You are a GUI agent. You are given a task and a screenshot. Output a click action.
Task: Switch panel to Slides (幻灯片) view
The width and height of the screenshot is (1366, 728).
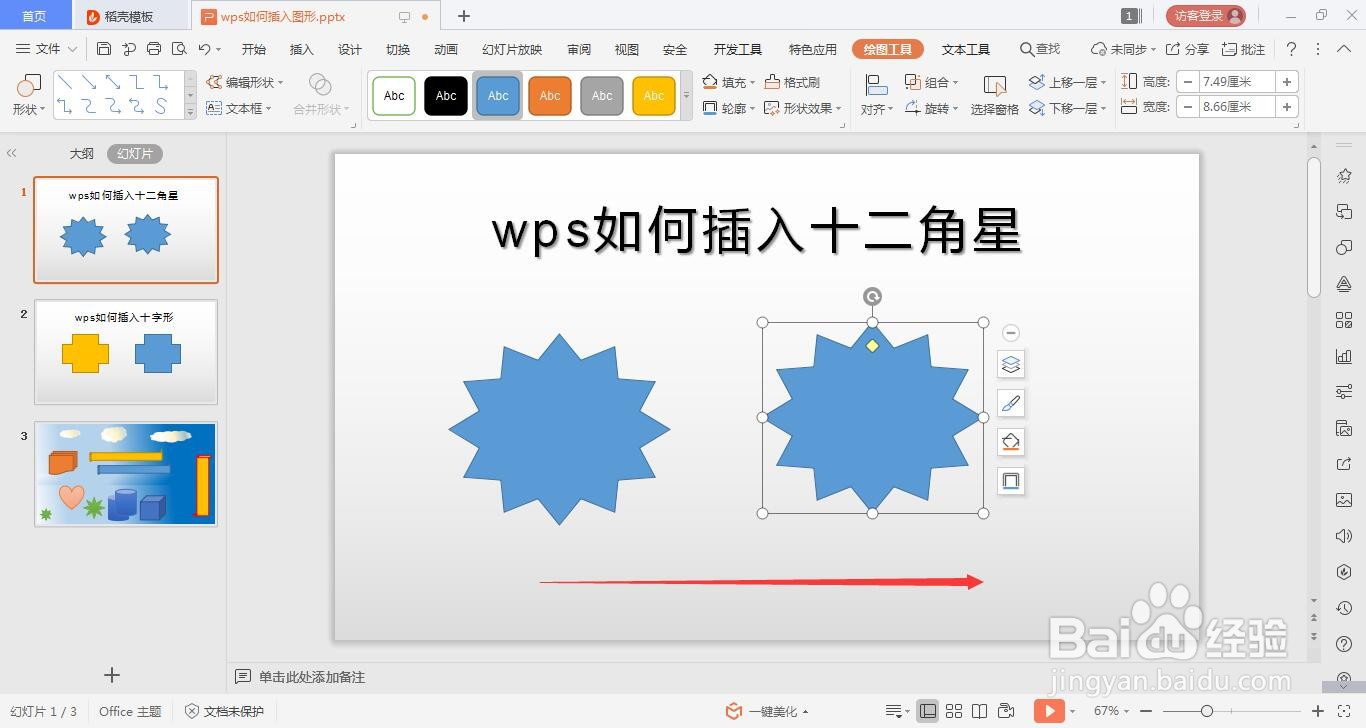tap(135, 154)
